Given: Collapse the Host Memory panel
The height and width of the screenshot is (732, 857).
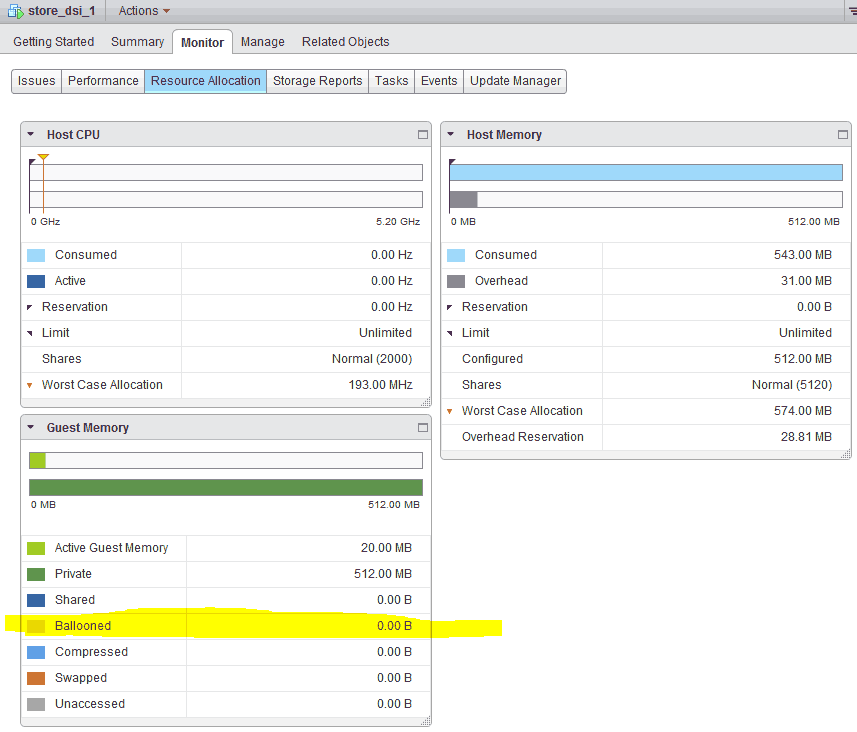Looking at the screenshot, I should click(x=450, y=134).
